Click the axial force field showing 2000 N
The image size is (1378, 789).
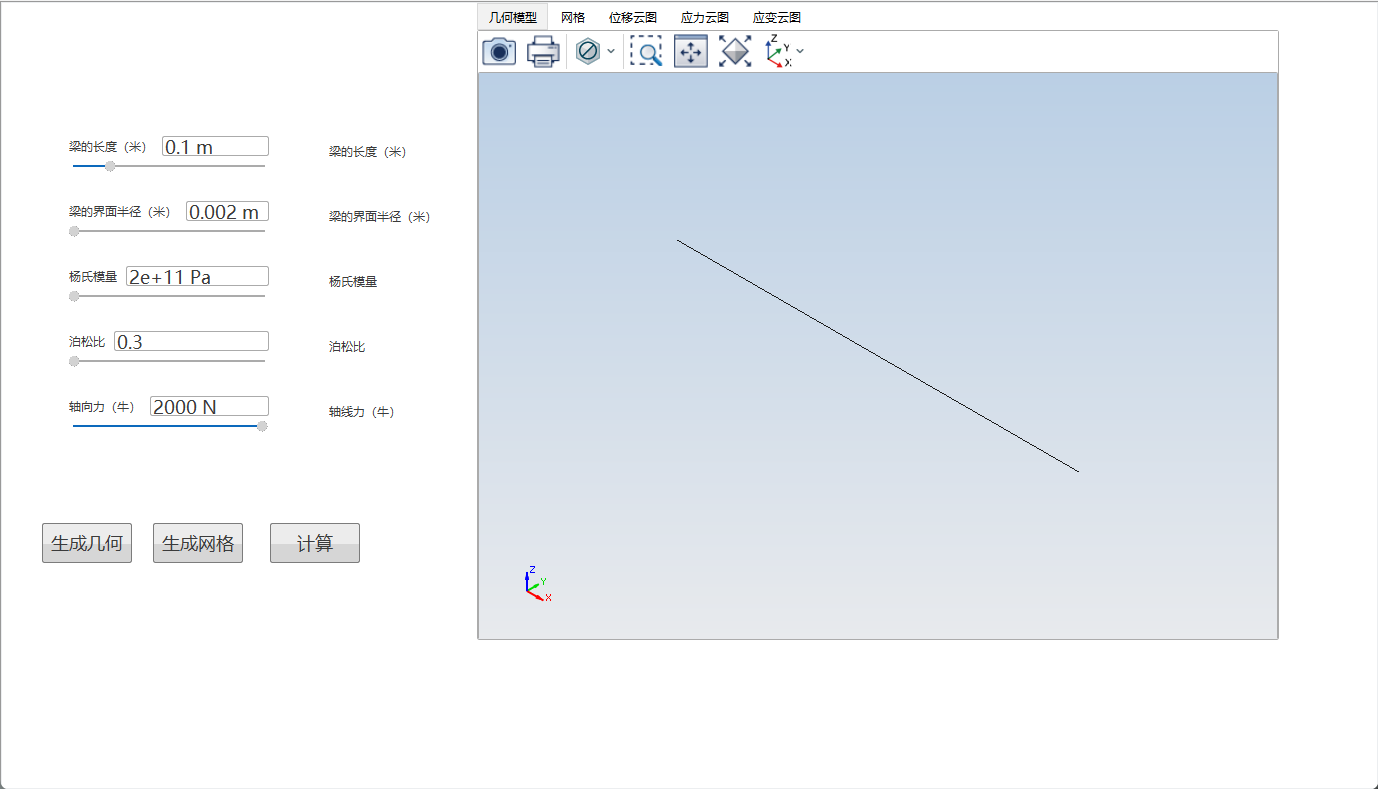click(x=210, y=407)
